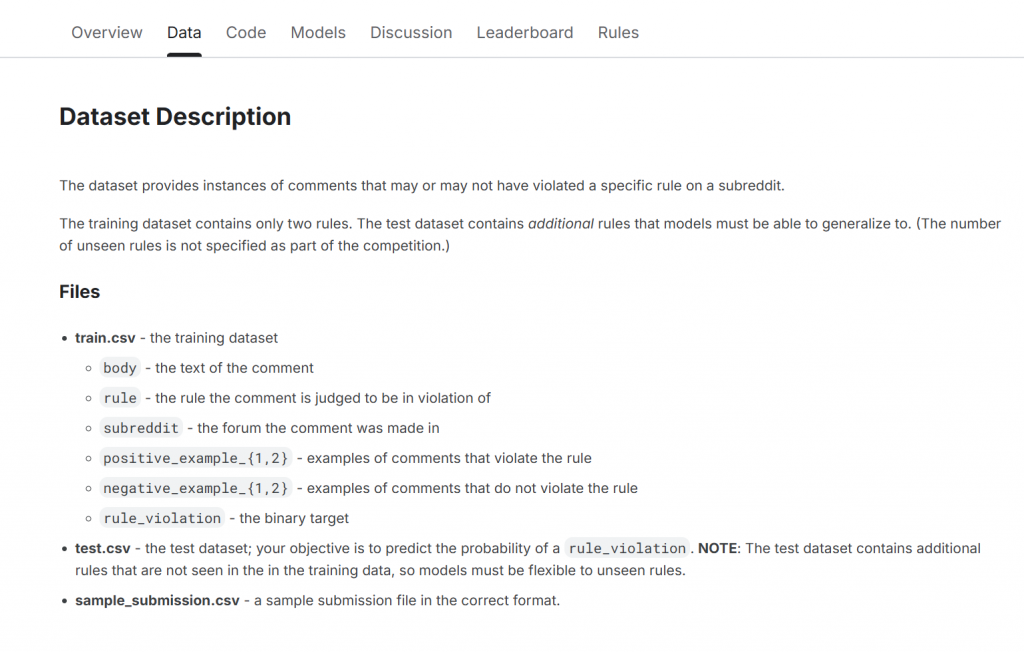The image size is (1024, 652).
Task: Click the positive_example_{1,2} code label
Action: [195, 458]
